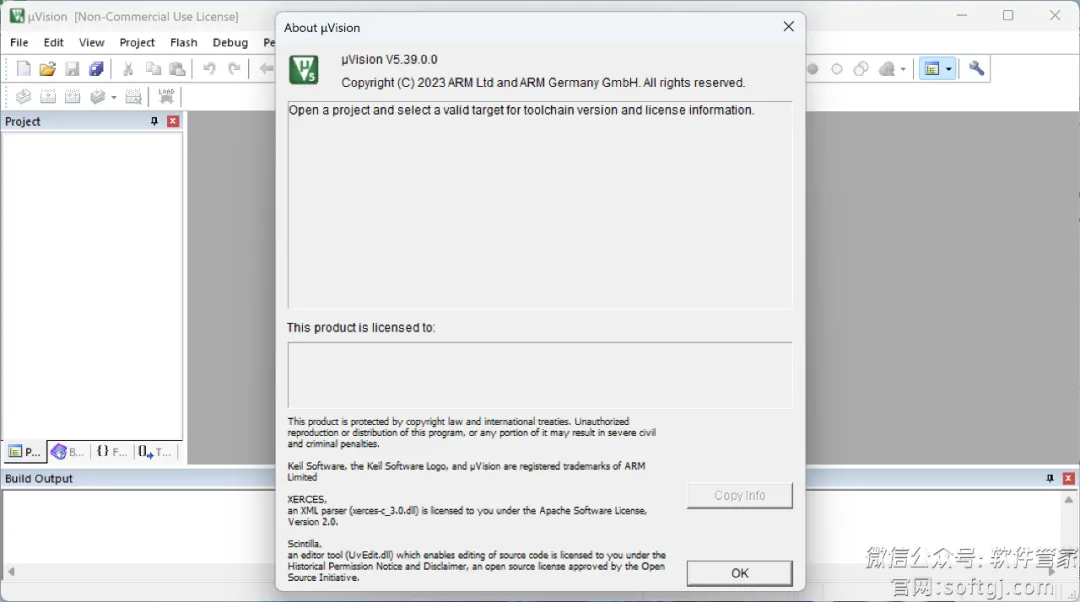This screenshot has height=602, width=1080.
Task: Click the Enable/Disable Breakpoint hollow-circle icon
Action: click(x=837, y=69)
